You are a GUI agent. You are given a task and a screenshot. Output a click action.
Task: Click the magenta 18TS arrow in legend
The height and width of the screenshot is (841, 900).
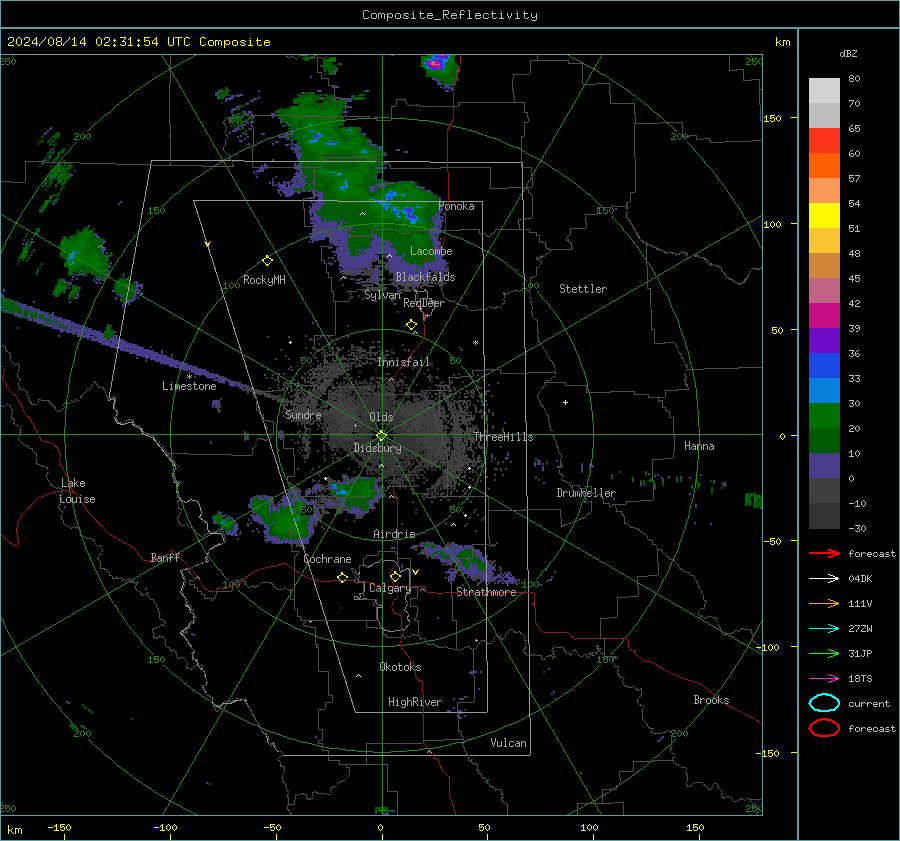824,679
